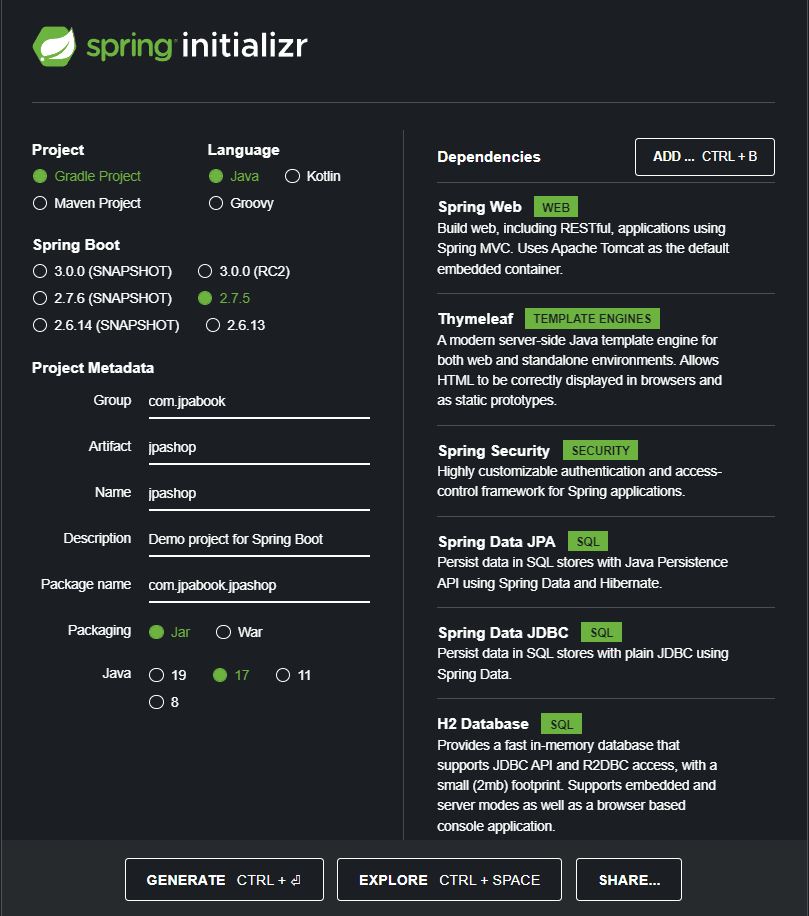Click the Spring Initializr leaf logo
This screenshot has width=809, height=916.
(54, 46)
